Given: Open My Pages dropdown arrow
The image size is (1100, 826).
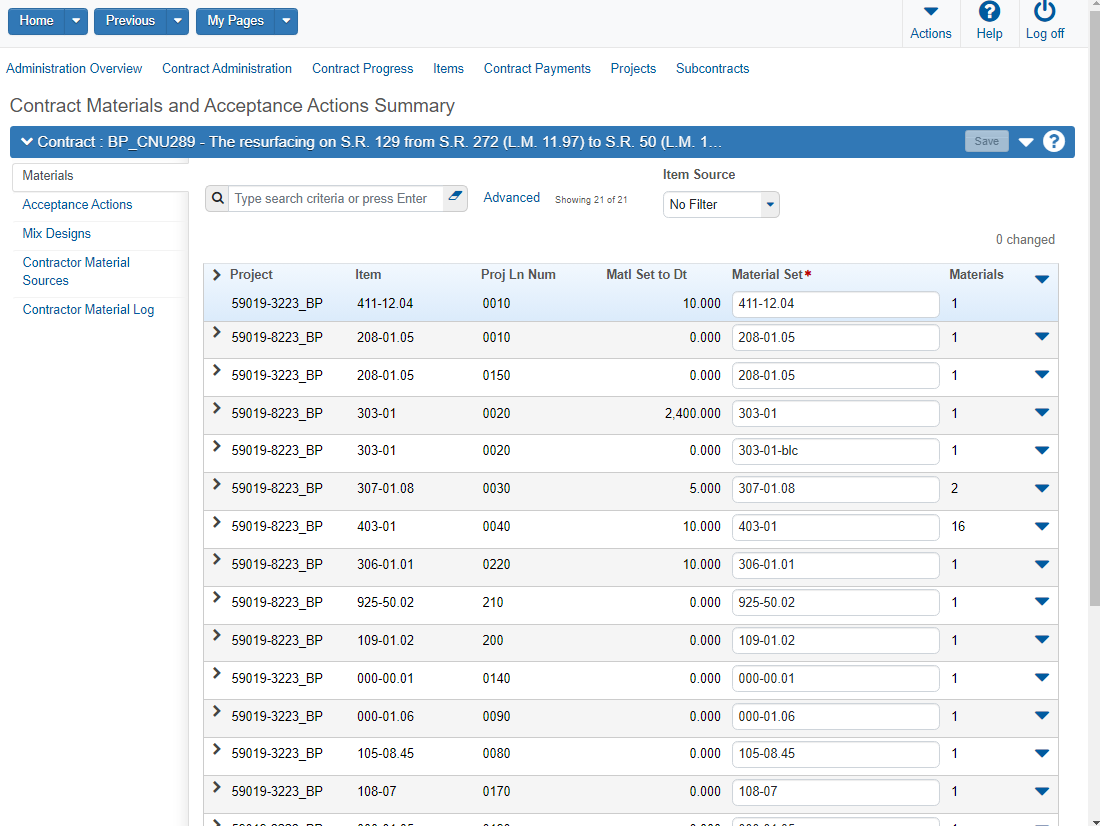Looking at the screenshot, I should [x=286, y=21].
